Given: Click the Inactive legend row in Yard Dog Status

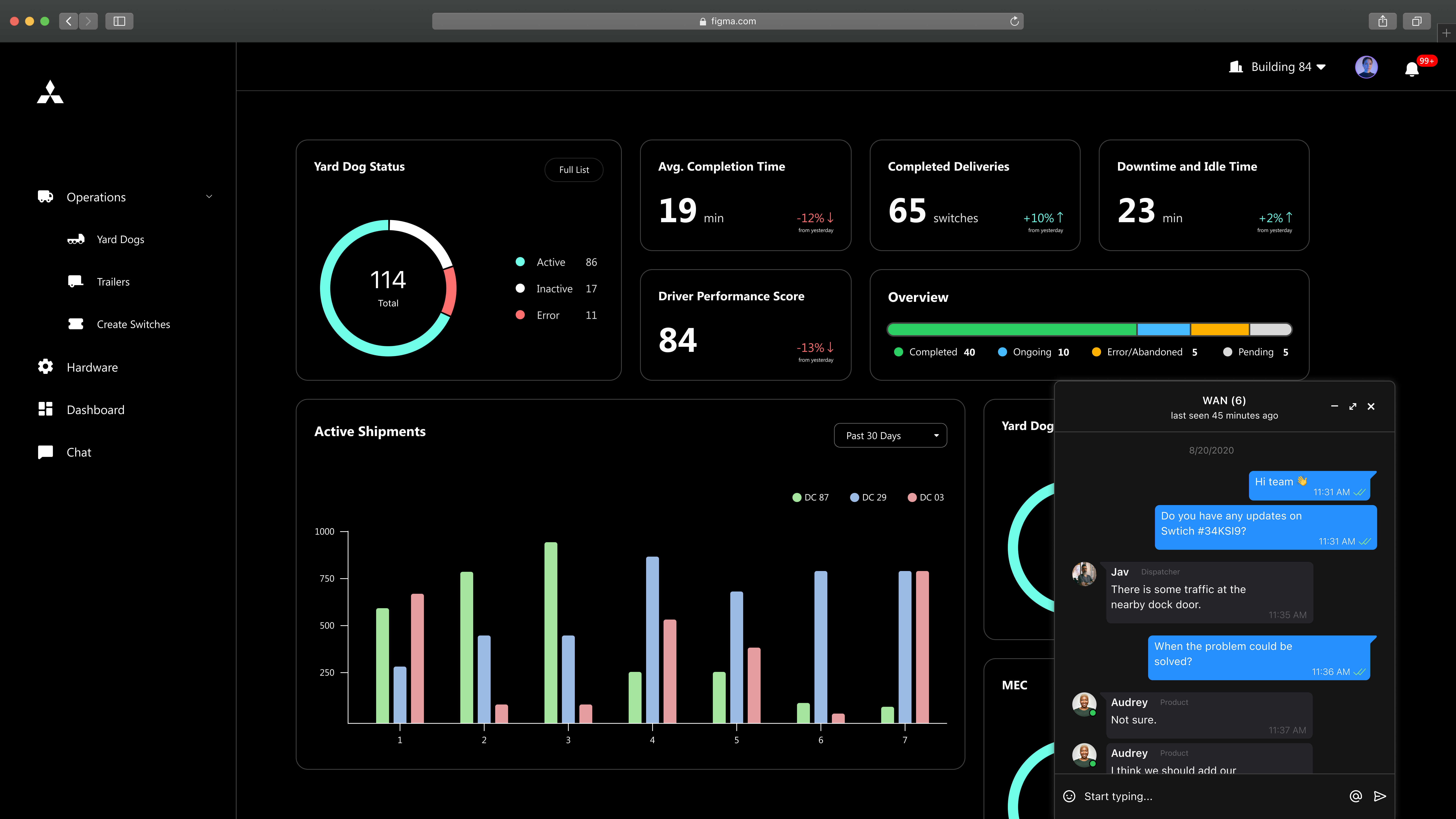Looking at the screenshot, I should pos(556,288).
